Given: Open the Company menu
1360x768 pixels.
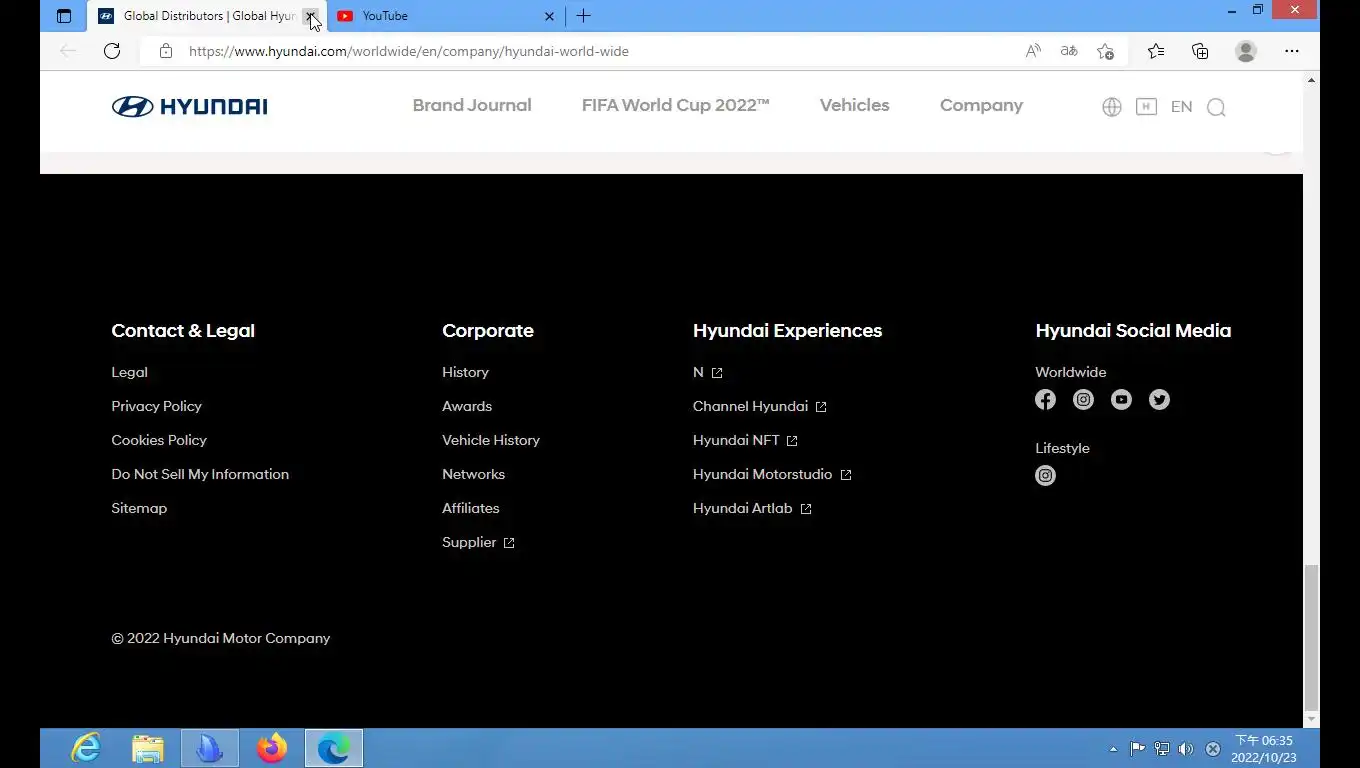Looking at the screenshot, I should tap(981, 105).
